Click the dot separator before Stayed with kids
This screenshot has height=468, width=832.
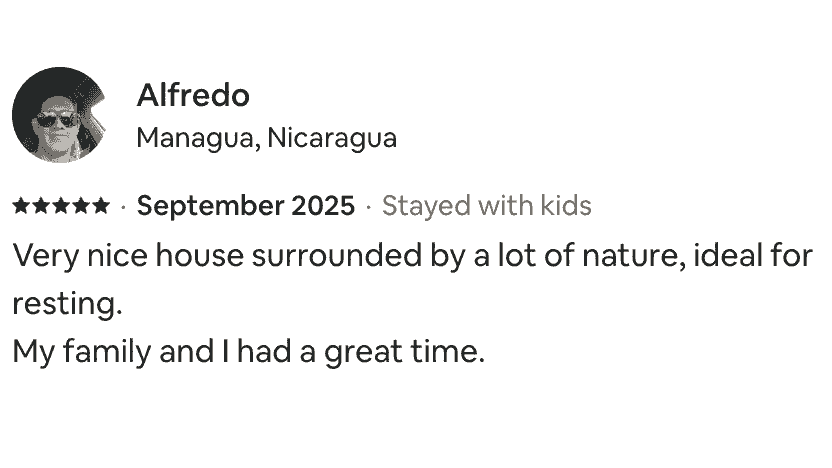pos(369,207)
